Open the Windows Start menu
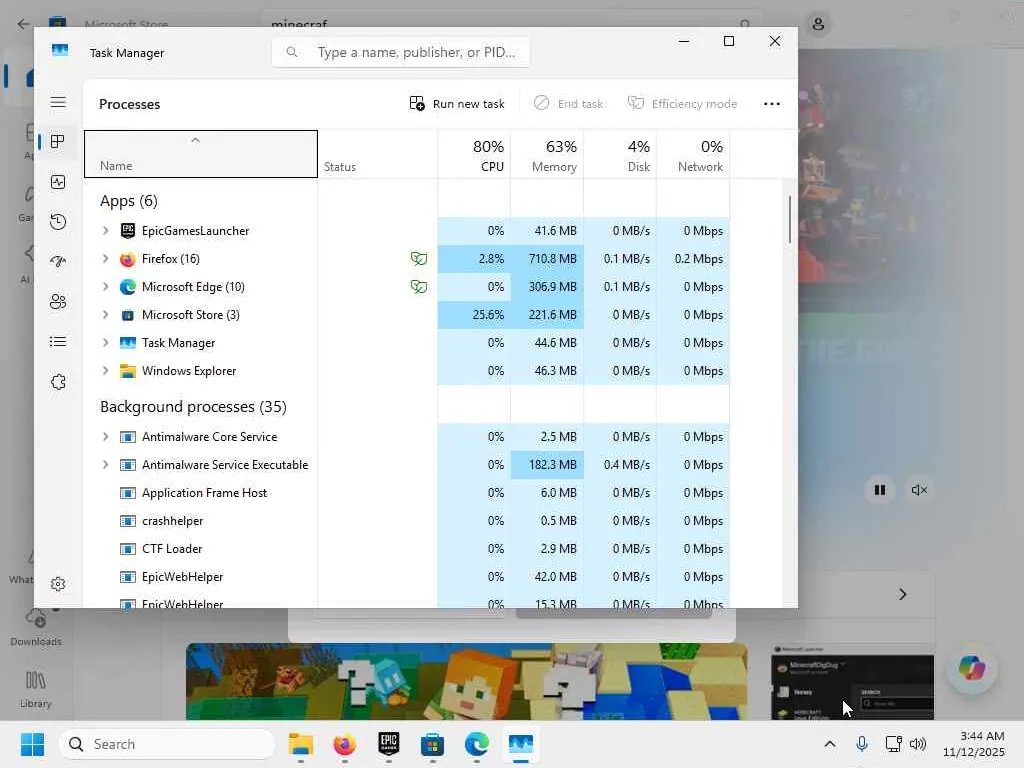This screenshot has width=1024, height=768. tap(32, 744)
